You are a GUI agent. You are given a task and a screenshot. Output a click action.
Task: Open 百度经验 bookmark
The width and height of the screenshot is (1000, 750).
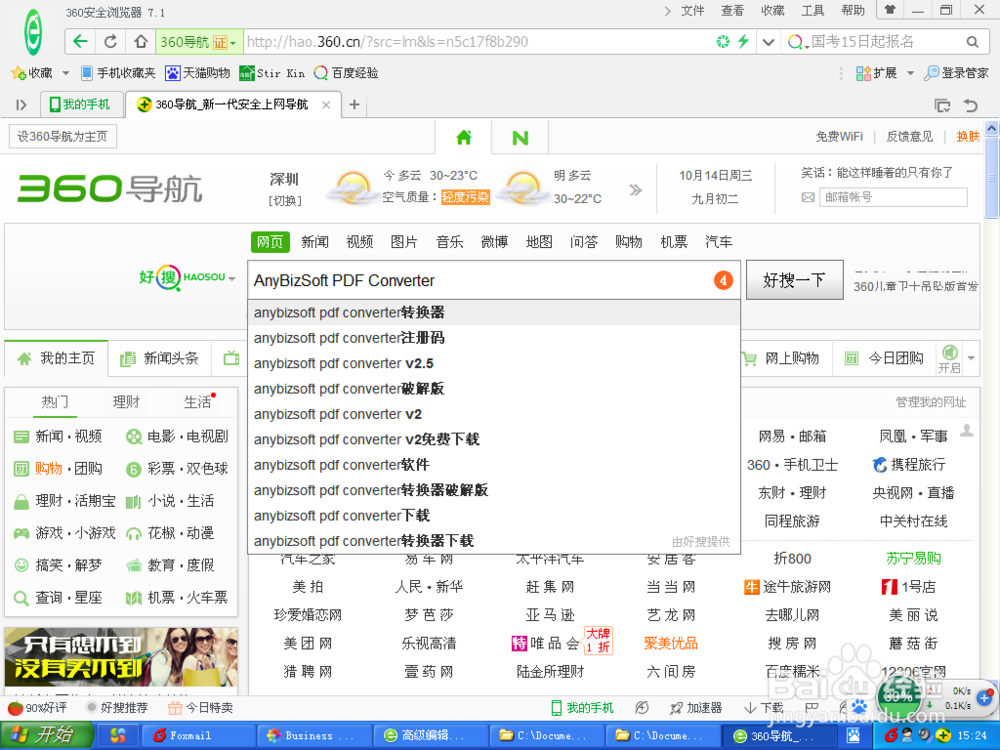pyautogui.click(x=346, y=73)
